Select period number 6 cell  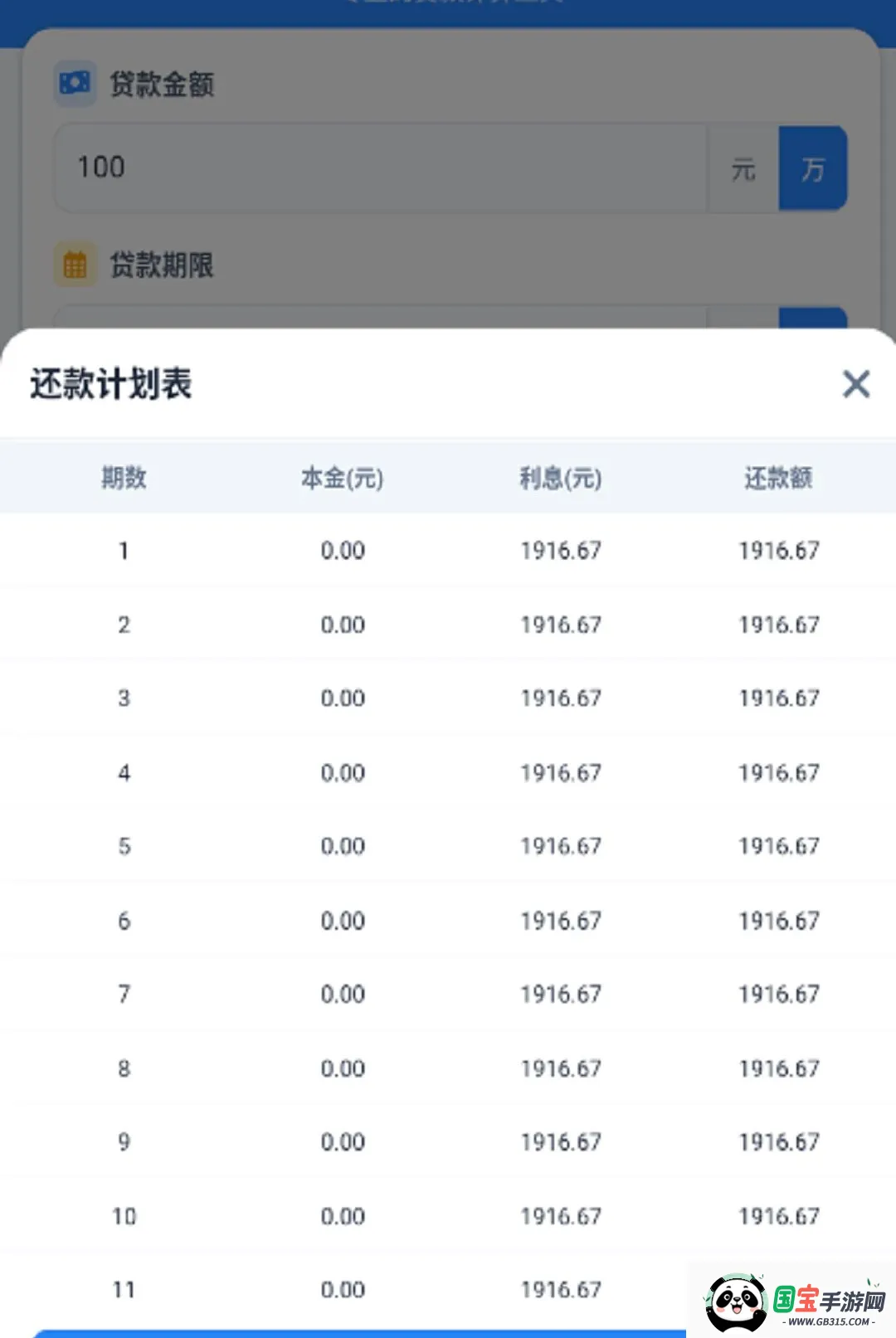coord(124,921)
